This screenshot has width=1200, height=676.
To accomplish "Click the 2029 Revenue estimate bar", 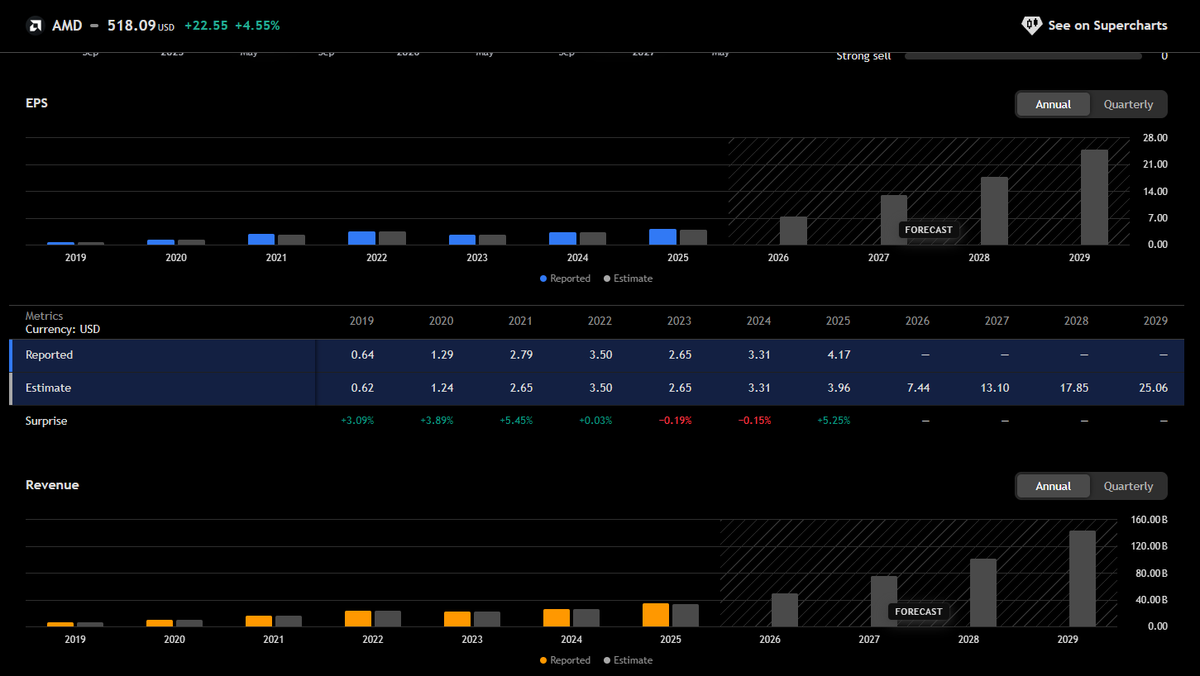I will [1083, 579].
